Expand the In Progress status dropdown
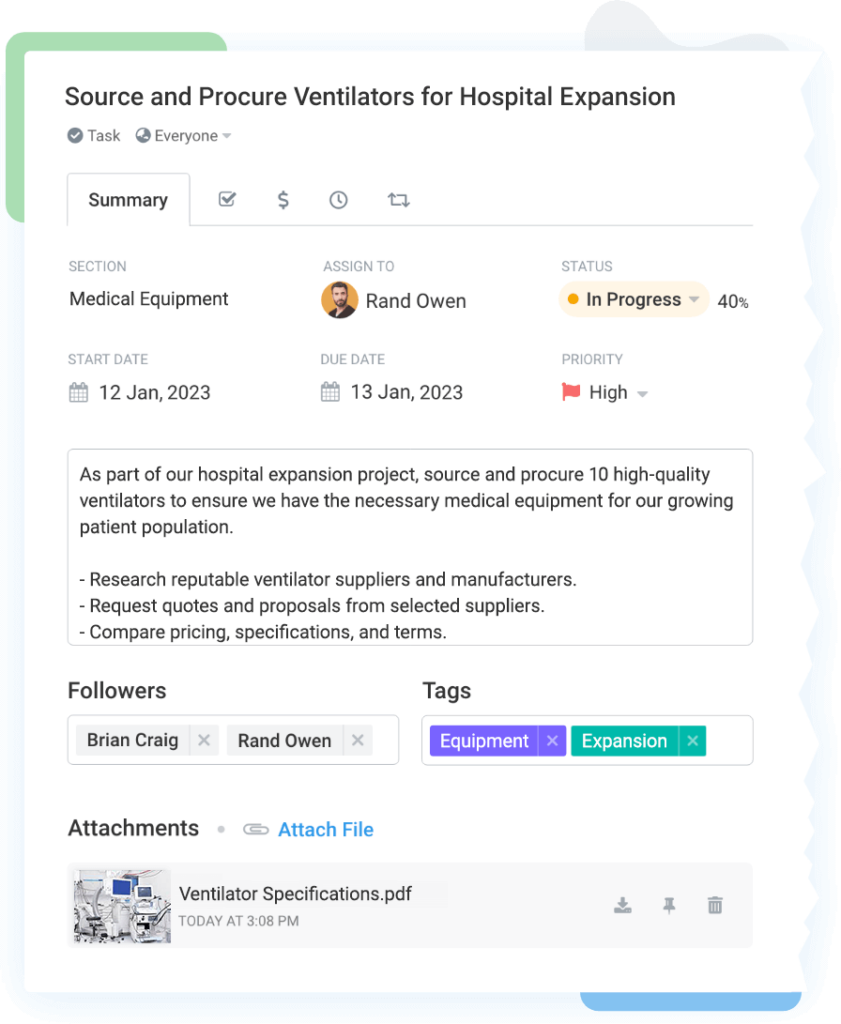This screenshot has height=1024, width=841. [694, 300]
